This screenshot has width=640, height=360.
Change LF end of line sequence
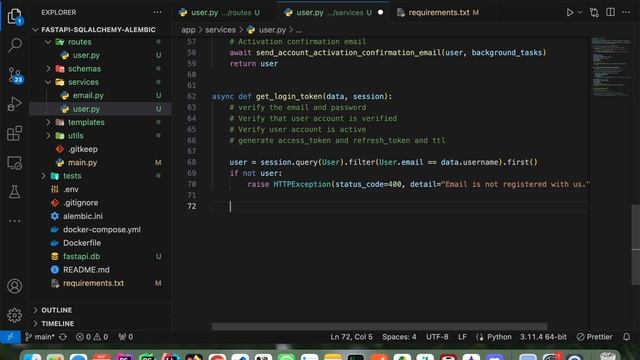462,337
